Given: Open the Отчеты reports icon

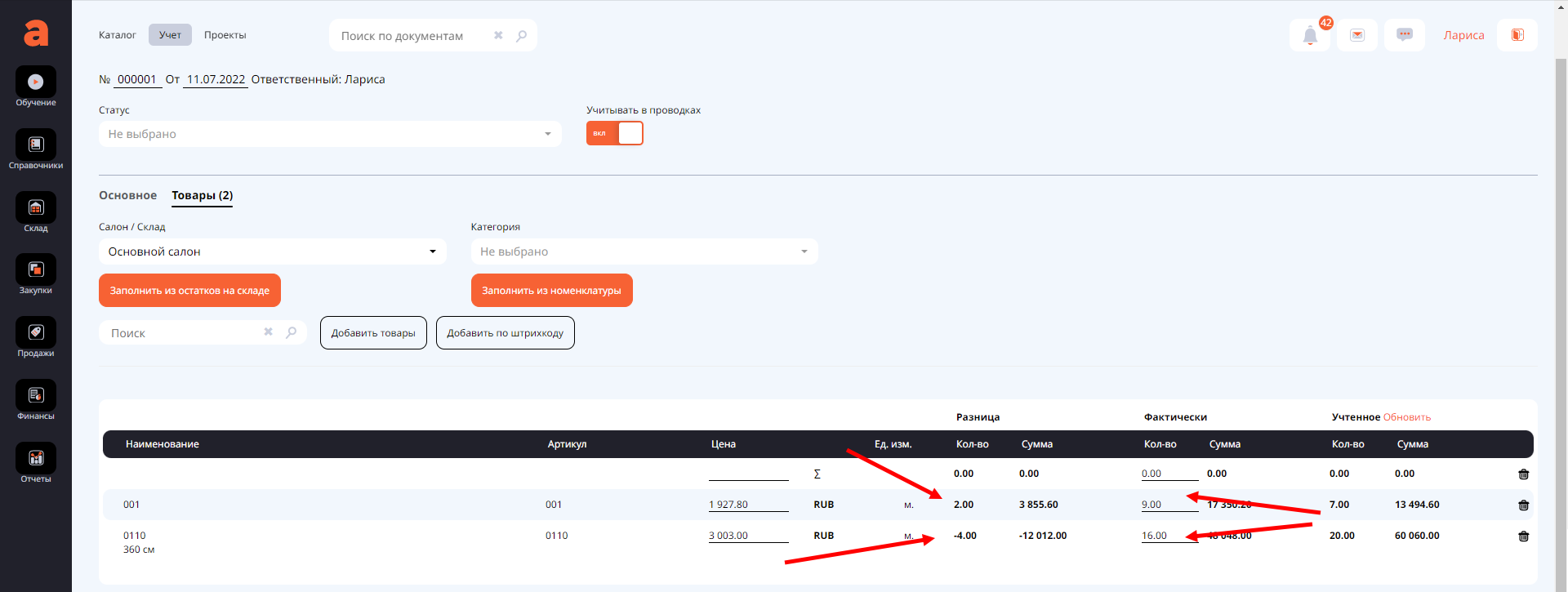Looking at the screenshot, I should pyautogui.click(x=36, y=459).
